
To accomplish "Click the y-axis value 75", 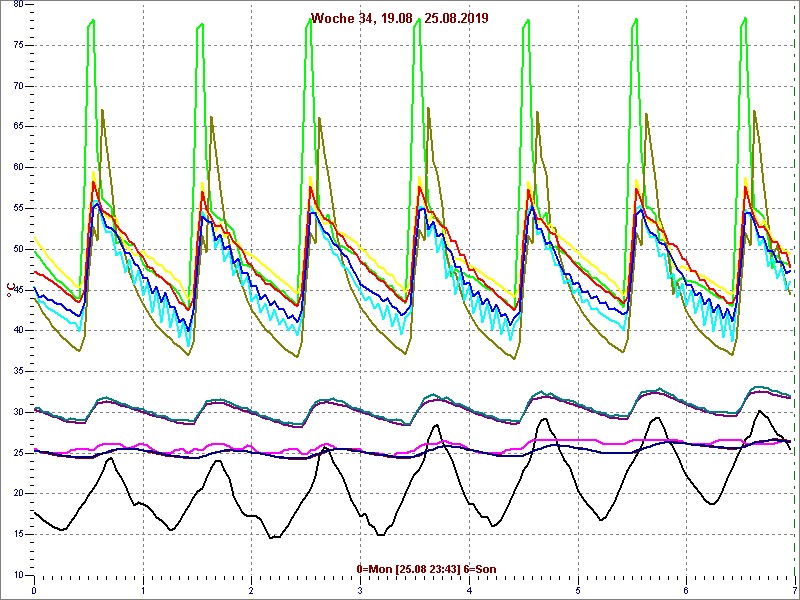I will click(17, 45).
